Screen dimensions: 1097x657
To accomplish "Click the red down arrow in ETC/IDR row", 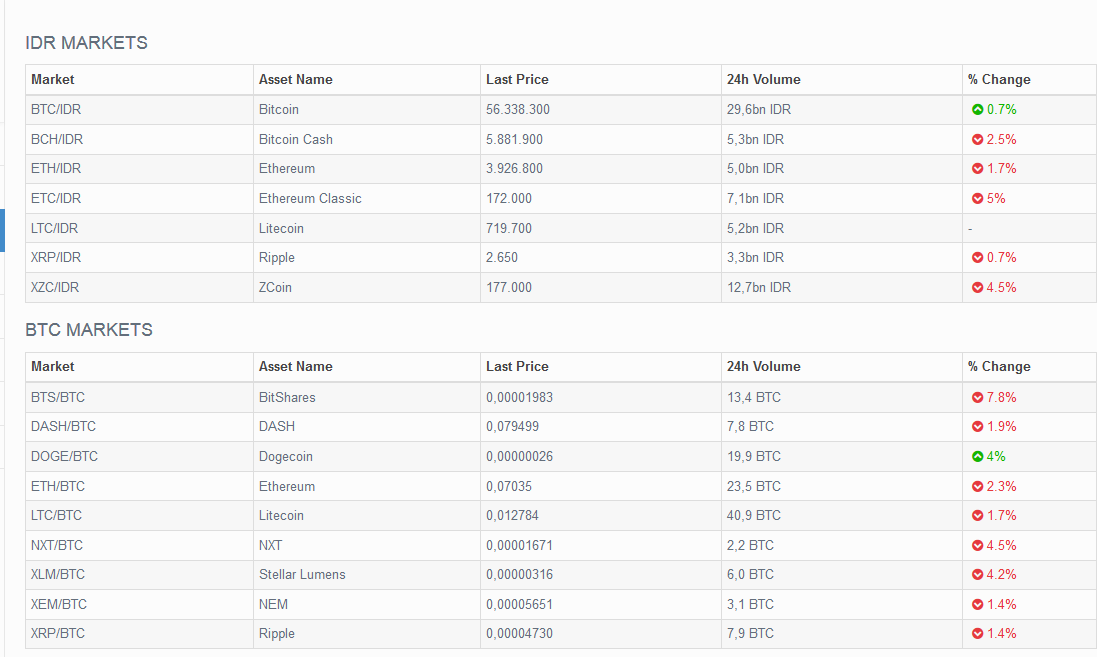I will point(977,199).
